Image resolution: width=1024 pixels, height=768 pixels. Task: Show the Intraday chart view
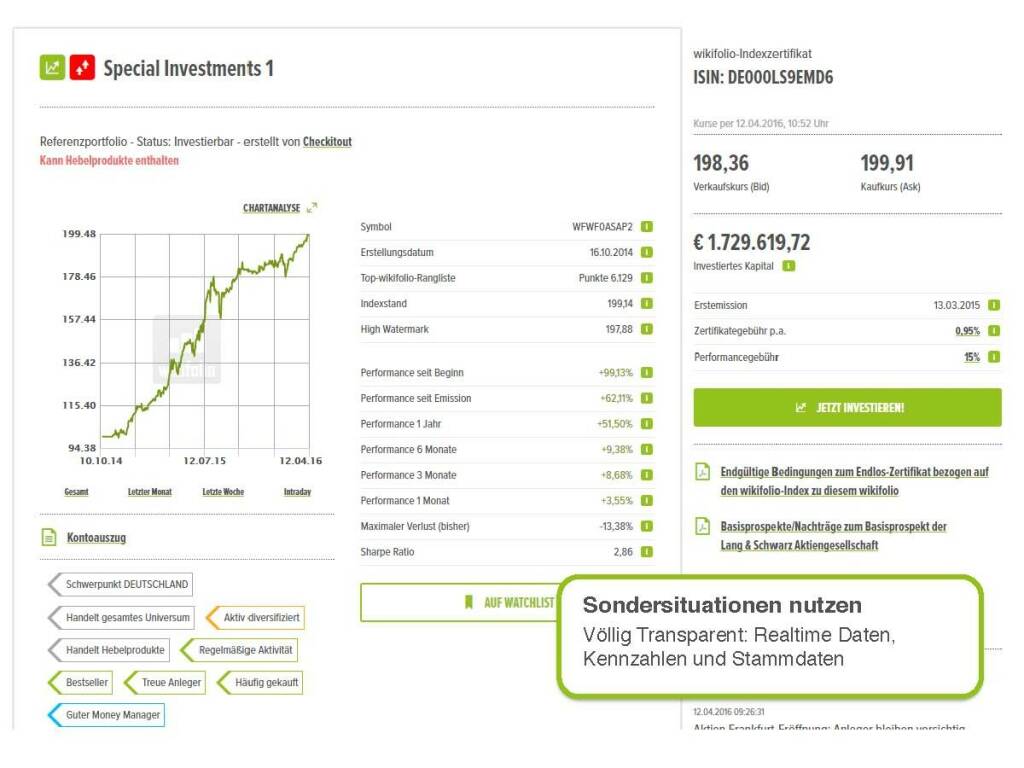pyautogui.click(x=297, y=492)
